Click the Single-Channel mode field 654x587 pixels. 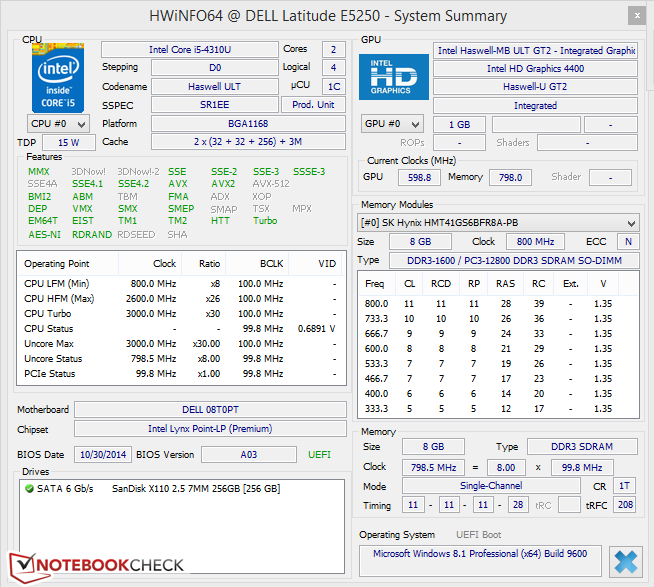click(x=491, y=486)
